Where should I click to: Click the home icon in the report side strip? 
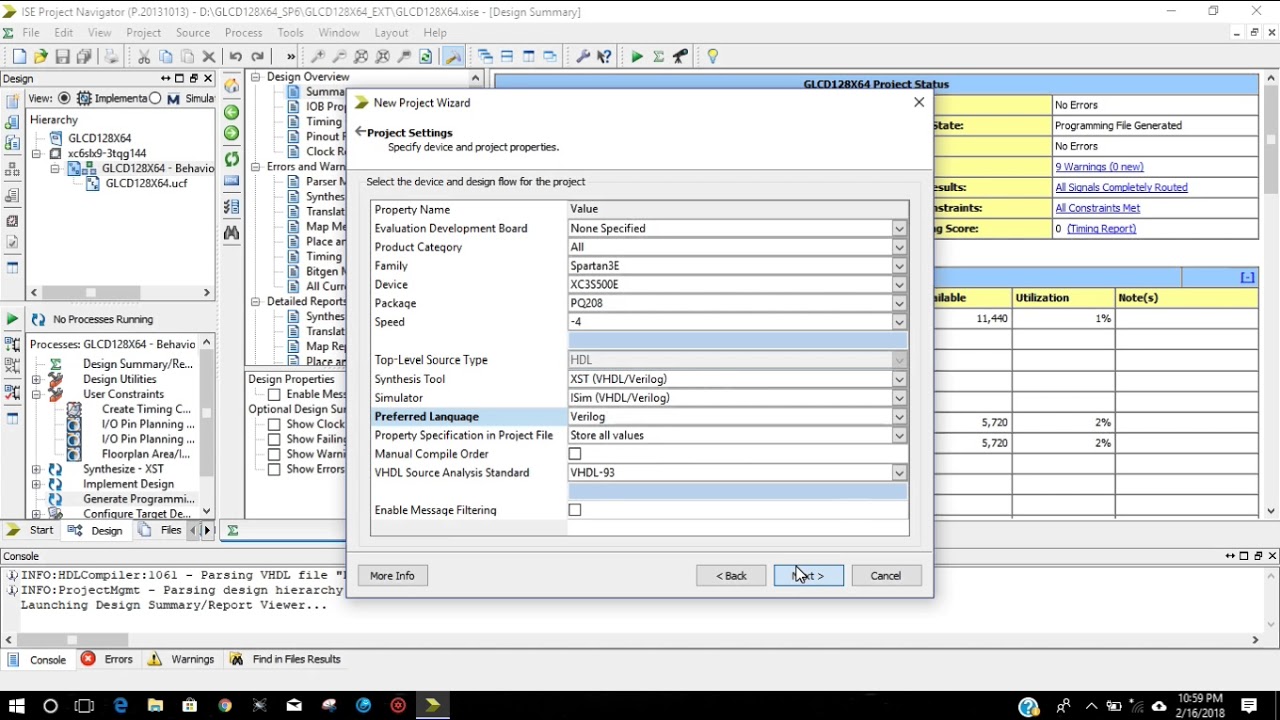click(x=232, y=87)
